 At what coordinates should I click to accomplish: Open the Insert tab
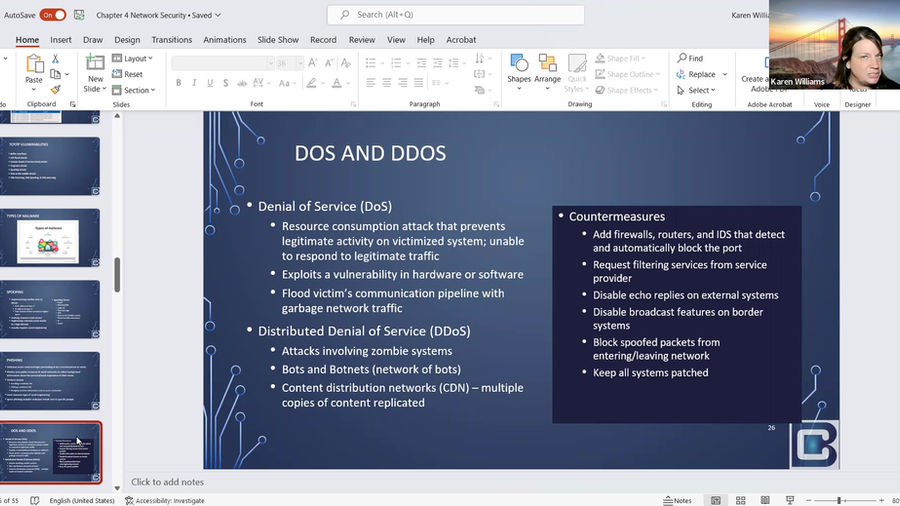[x=61, y=40]
